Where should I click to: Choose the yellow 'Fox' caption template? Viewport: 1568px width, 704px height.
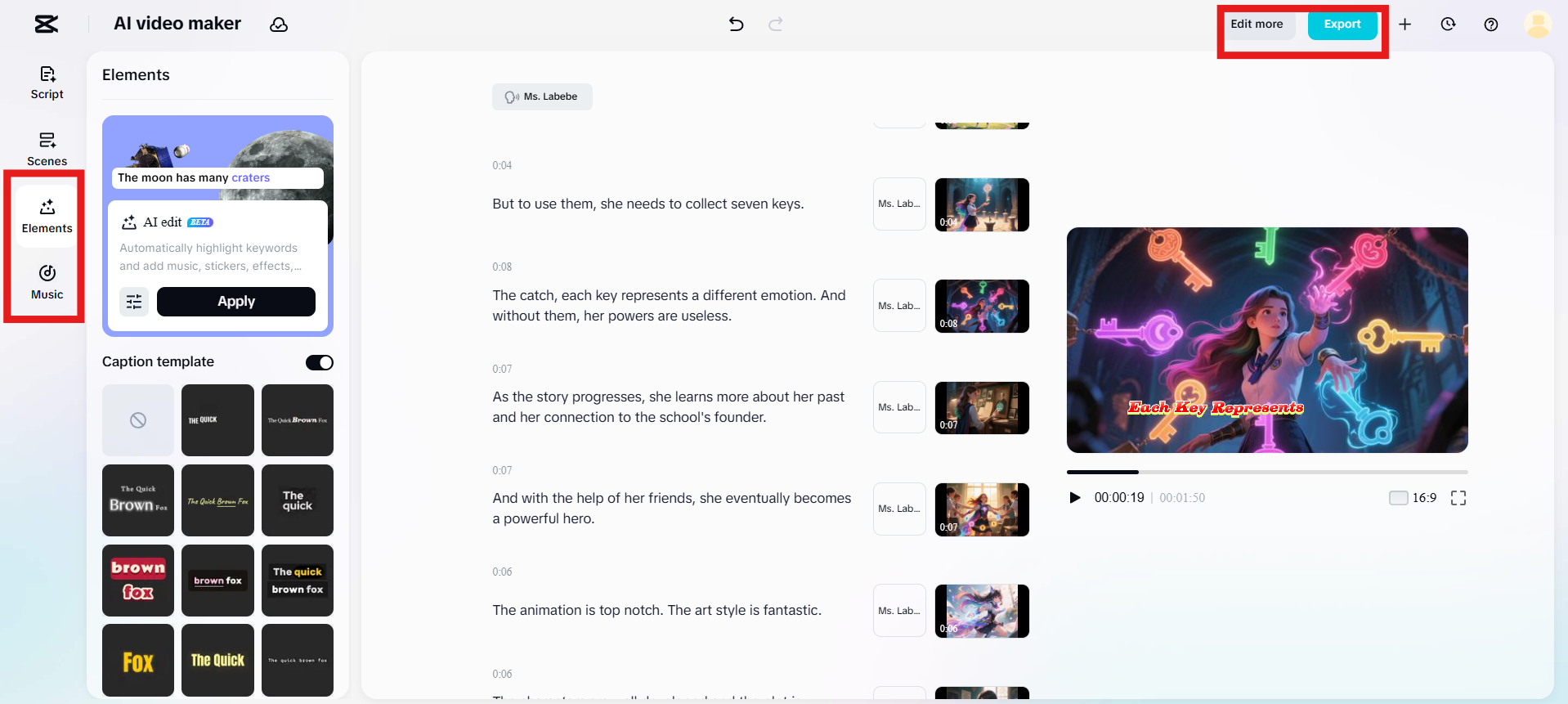(138, 661)
